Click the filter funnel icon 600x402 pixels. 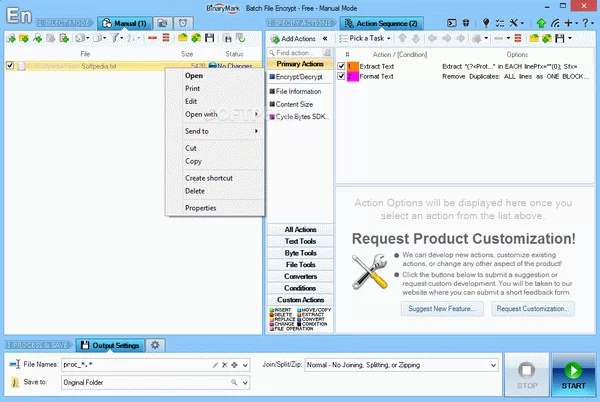point(117,38)
